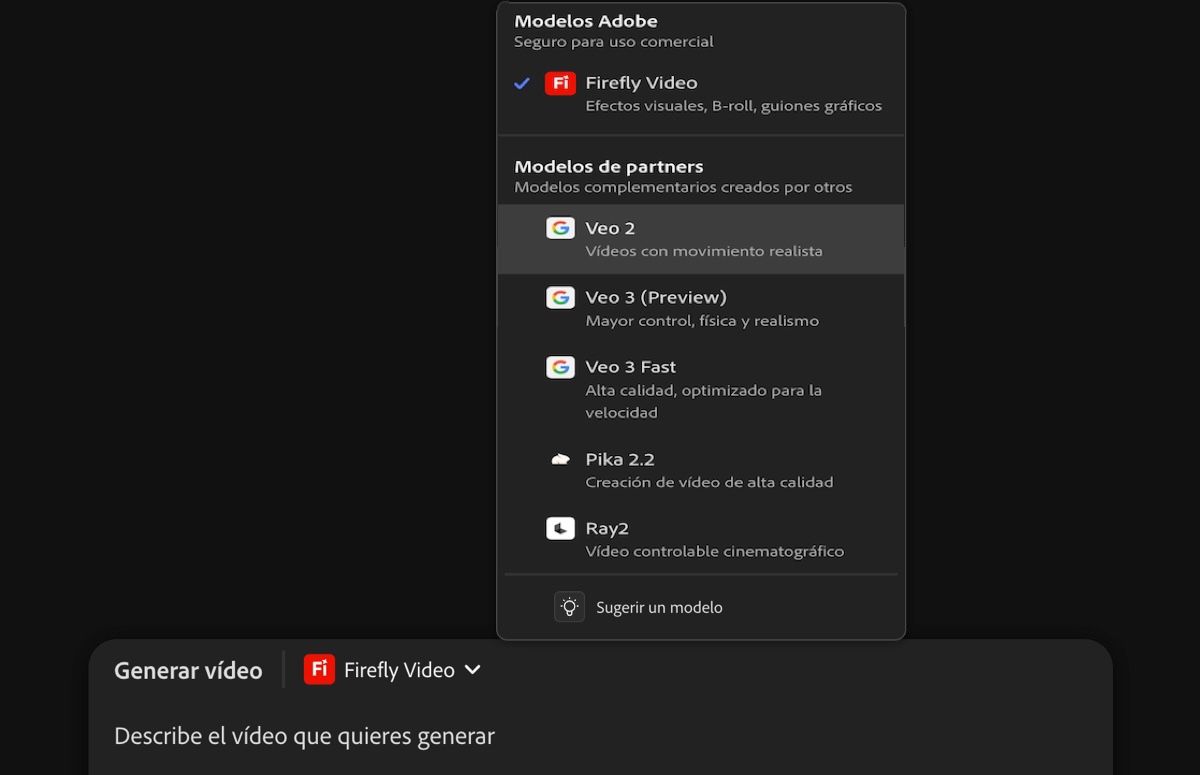The width and height of the screenshot is (1200, 775).
Task: Click the Google icon beside Veo 3 Fast
Action: [x=560, y=367]
